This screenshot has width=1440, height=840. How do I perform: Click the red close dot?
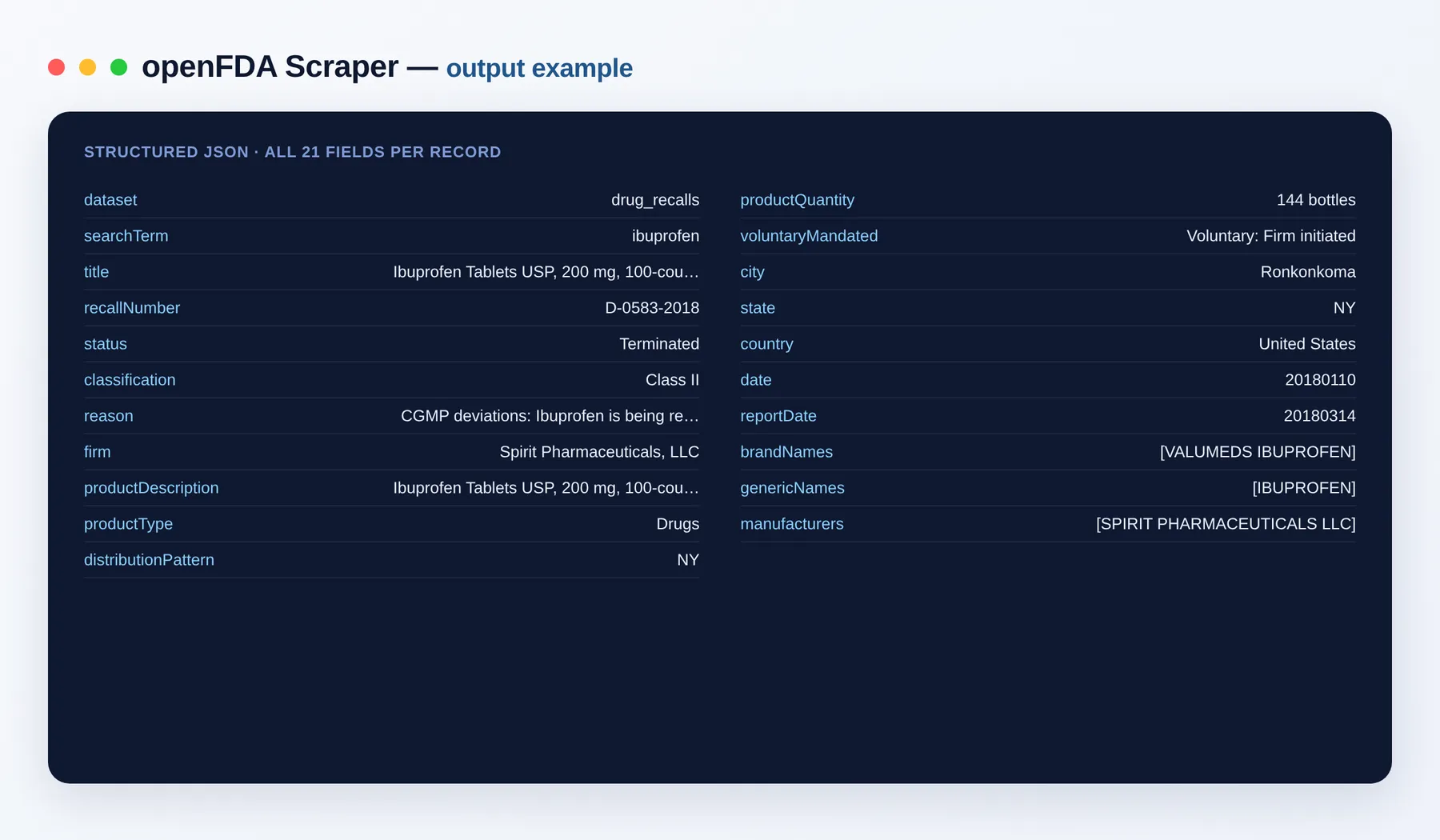[56, 67]
